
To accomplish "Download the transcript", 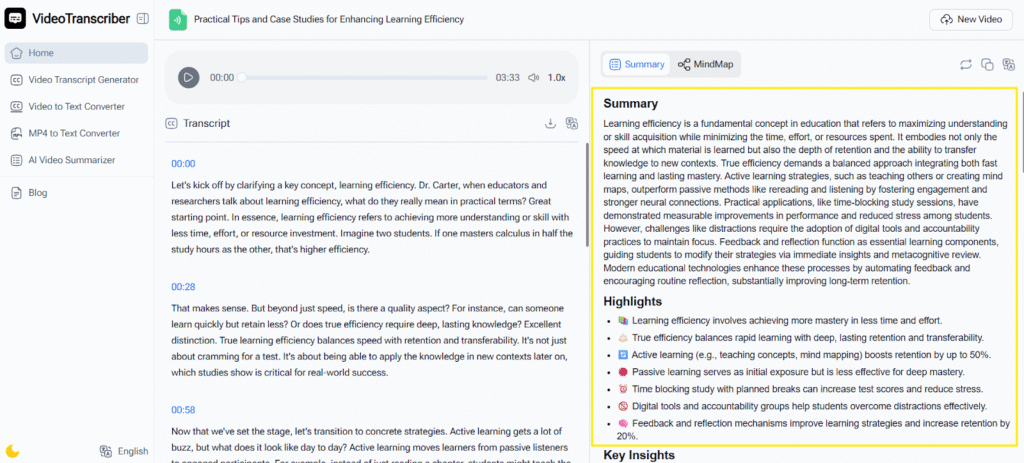I will pos(550,123).
